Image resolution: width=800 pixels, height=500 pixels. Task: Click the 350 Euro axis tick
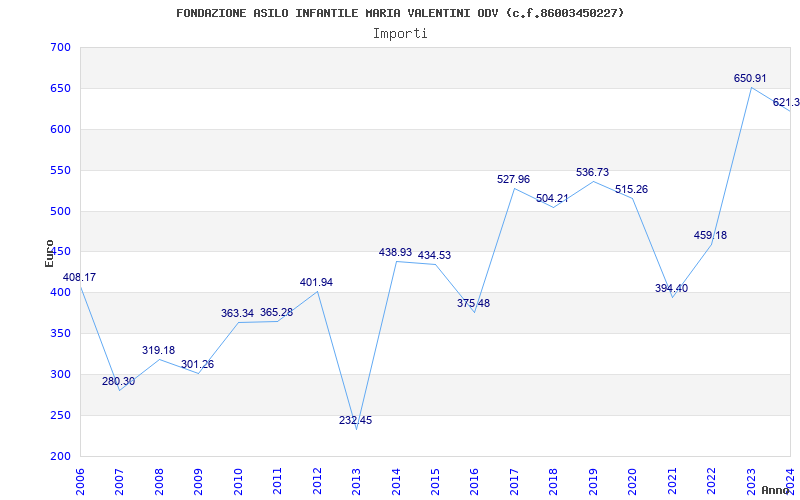coord(60,334)
